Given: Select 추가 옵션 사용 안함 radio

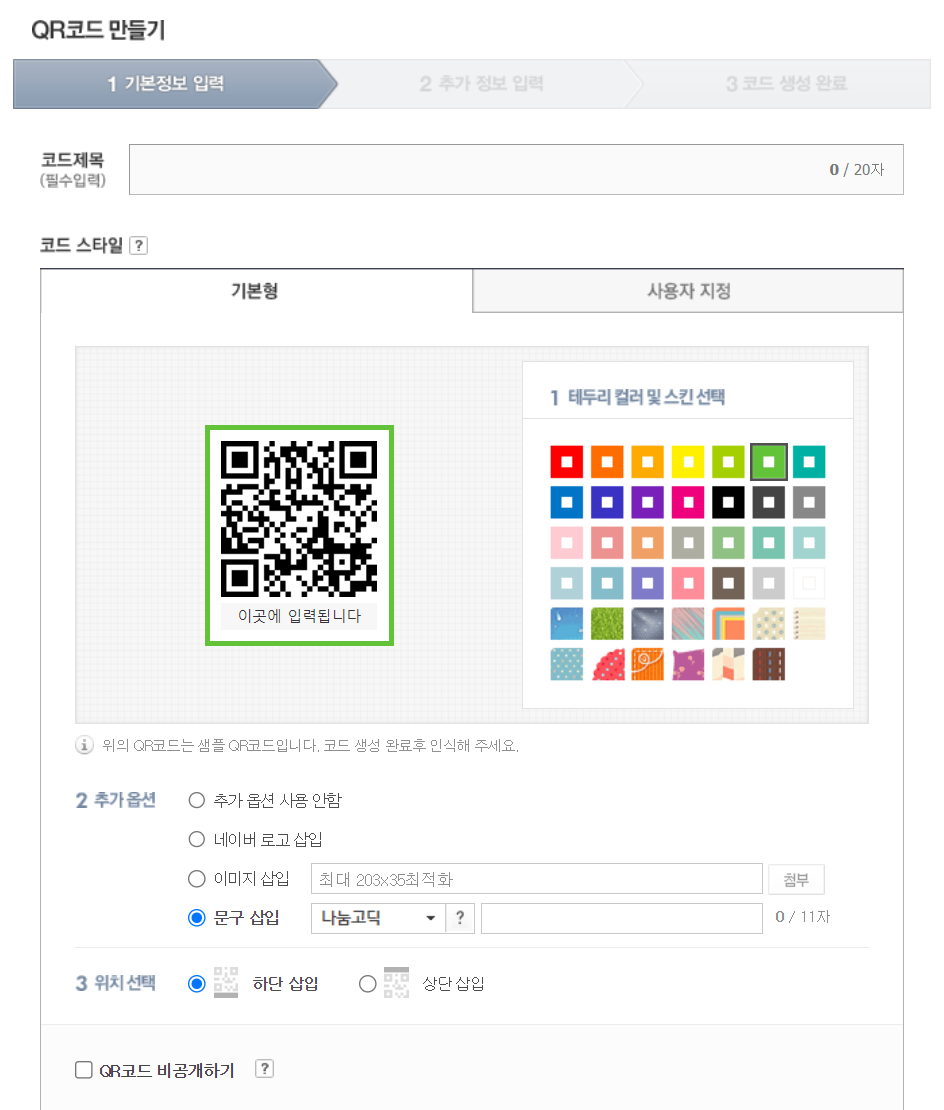Looking at the screenshot, I should [x=197, y=800].
